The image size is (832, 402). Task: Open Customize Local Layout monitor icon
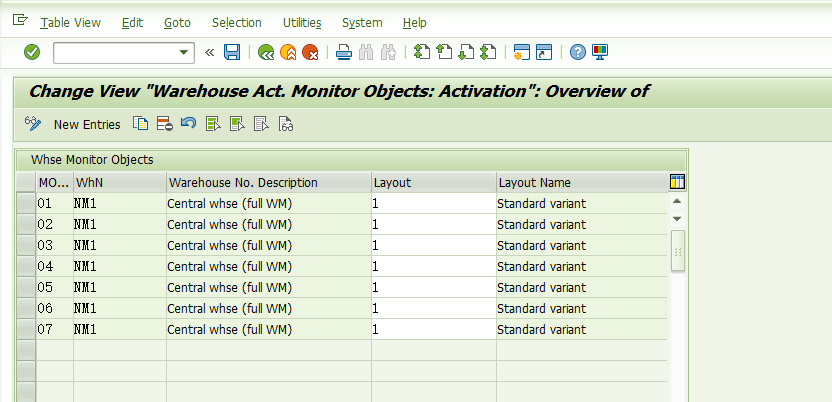[600, 52]
